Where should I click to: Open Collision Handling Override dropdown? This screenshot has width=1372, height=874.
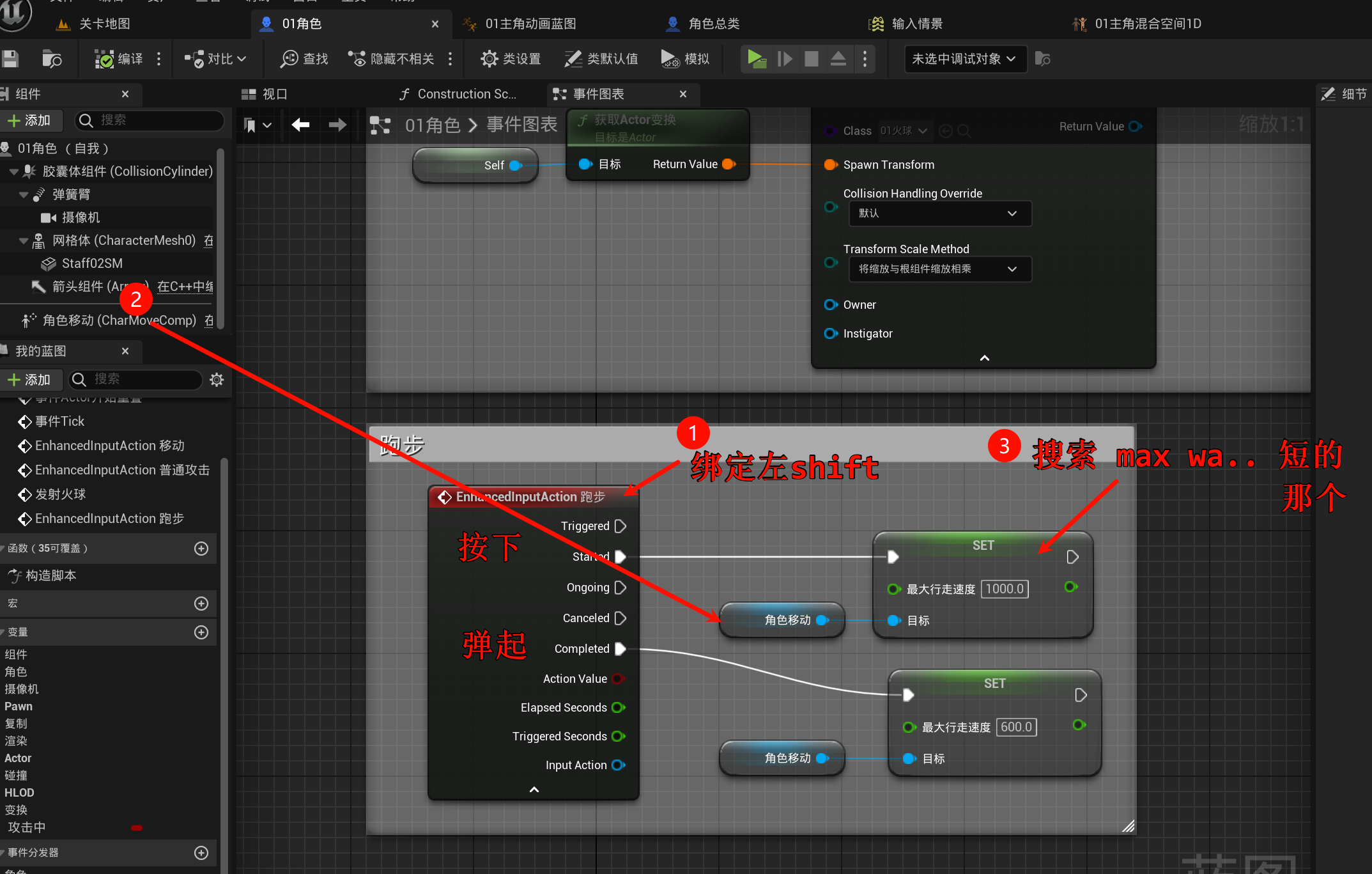click(939, 214)
